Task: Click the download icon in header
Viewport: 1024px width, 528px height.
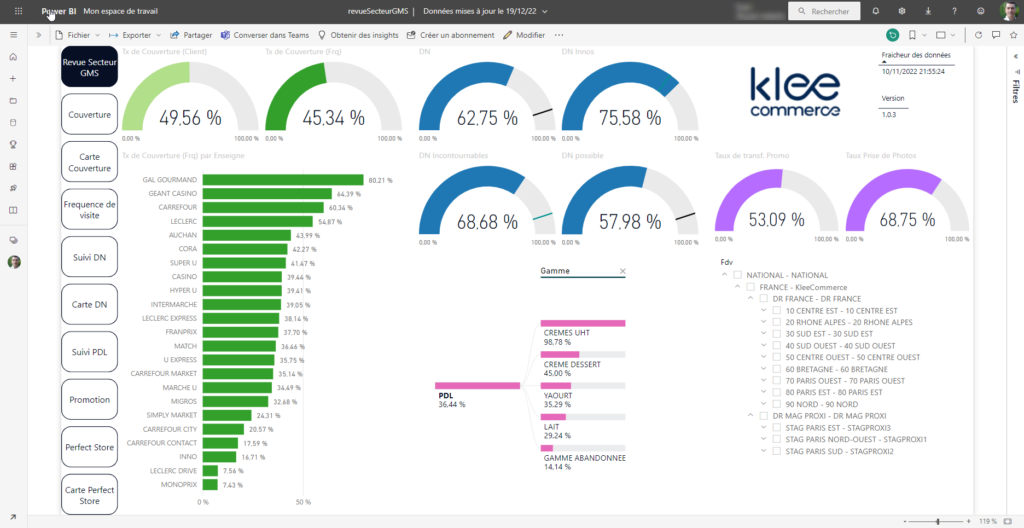Action: [928, 11]
